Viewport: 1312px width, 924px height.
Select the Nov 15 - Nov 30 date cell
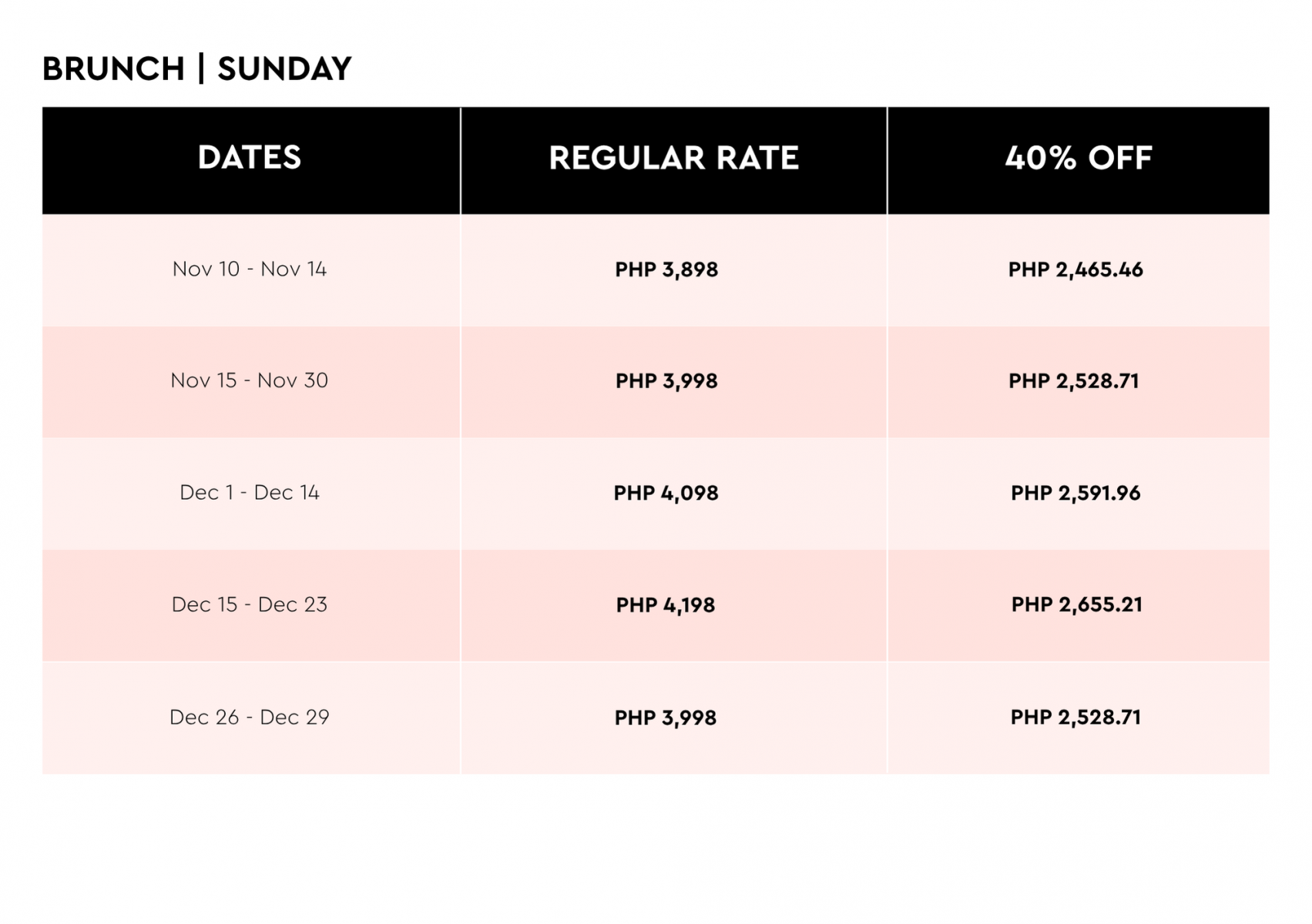tap(250, 380)
